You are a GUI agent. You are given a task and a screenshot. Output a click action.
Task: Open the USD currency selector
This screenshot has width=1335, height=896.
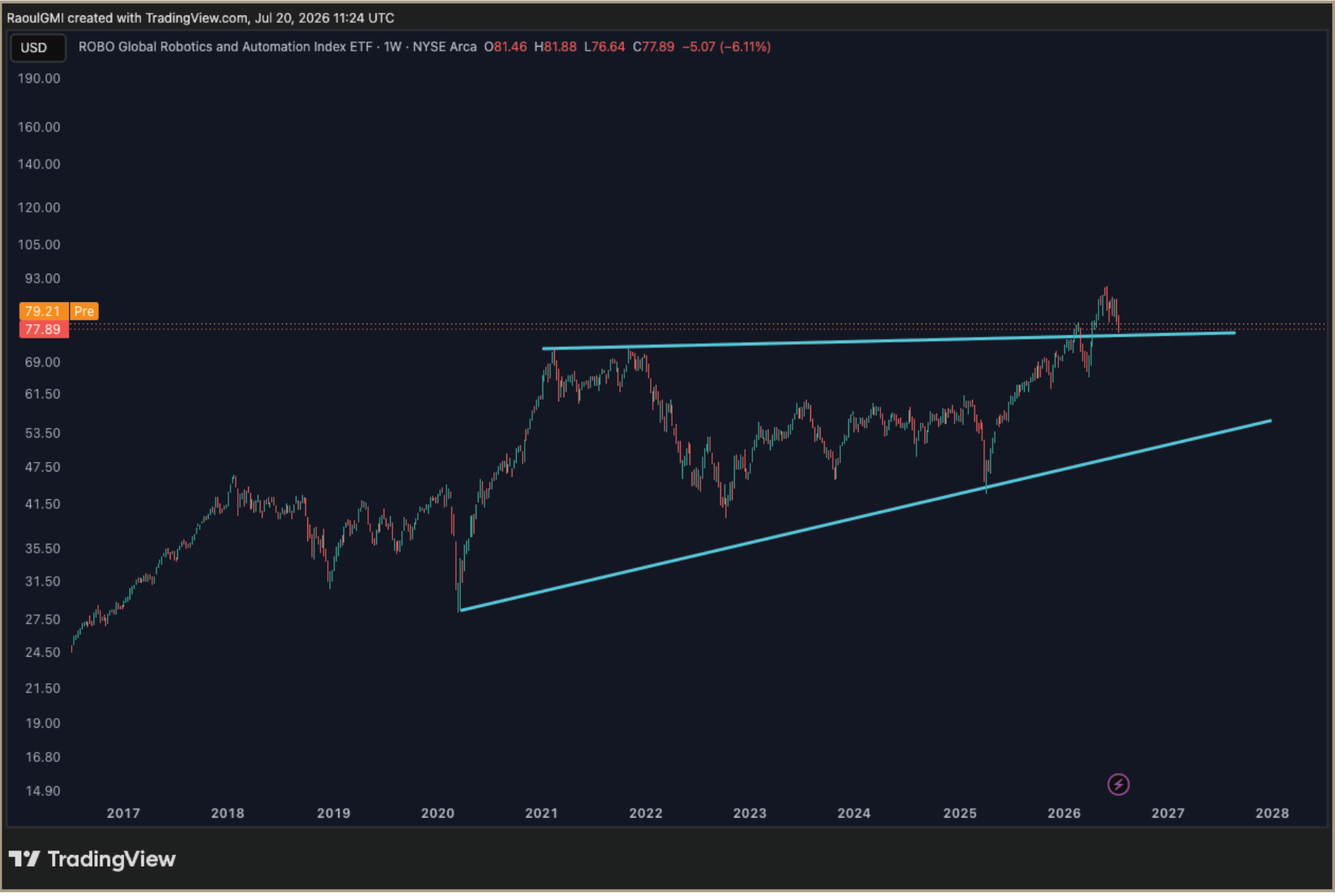pyautogui.click(x=38, y=48)
